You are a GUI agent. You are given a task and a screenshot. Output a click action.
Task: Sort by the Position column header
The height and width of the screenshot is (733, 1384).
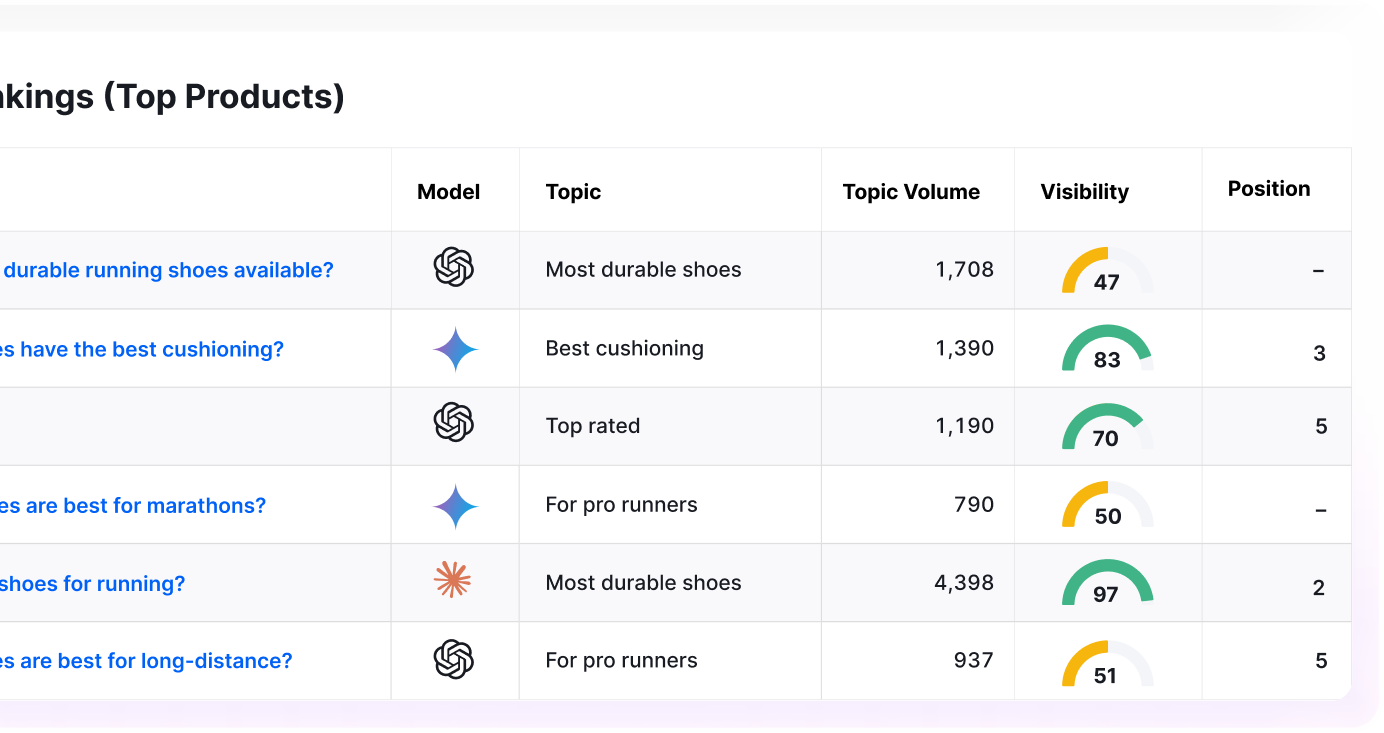click(x=1269, y=189)
